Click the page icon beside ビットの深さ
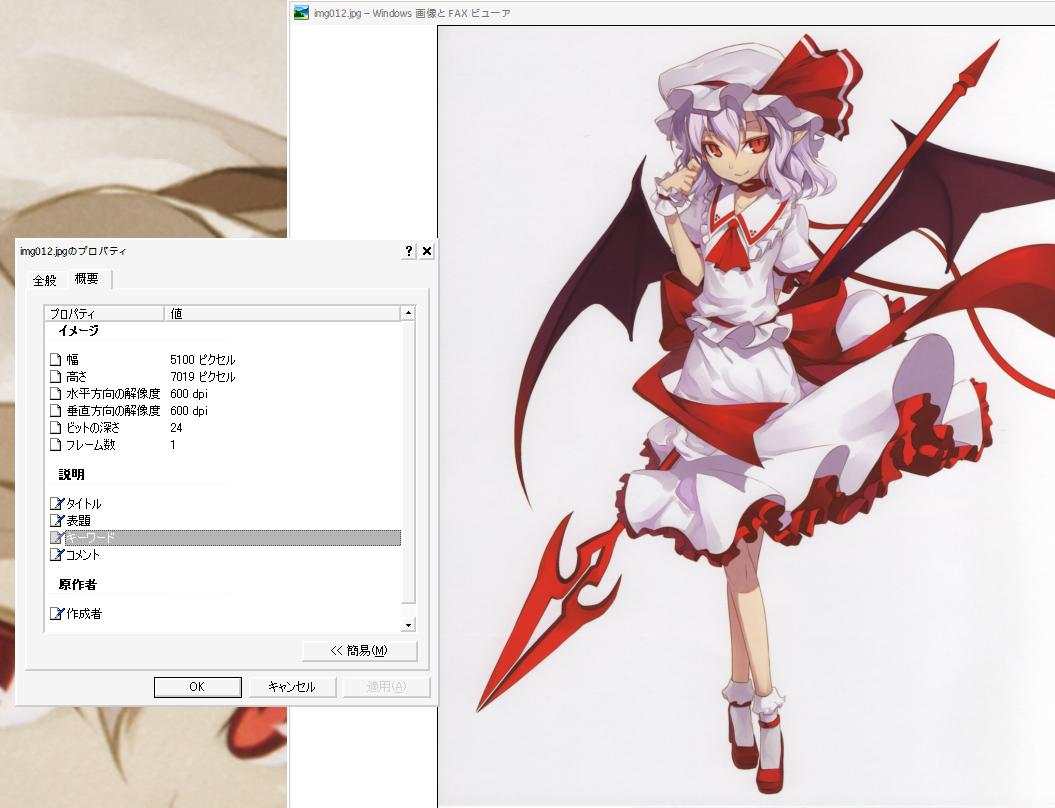The height and width of the screenshot is (808, 1055). 56,428
